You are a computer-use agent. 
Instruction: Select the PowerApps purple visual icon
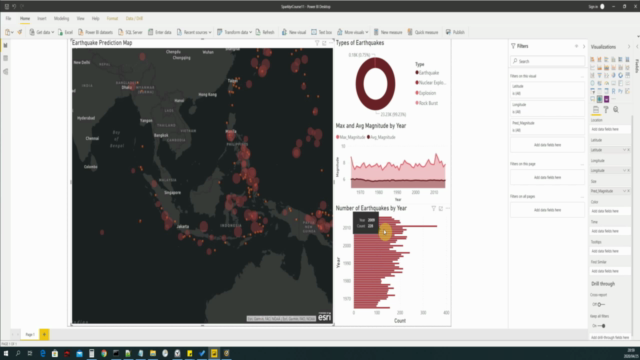[x=607, y=99]
